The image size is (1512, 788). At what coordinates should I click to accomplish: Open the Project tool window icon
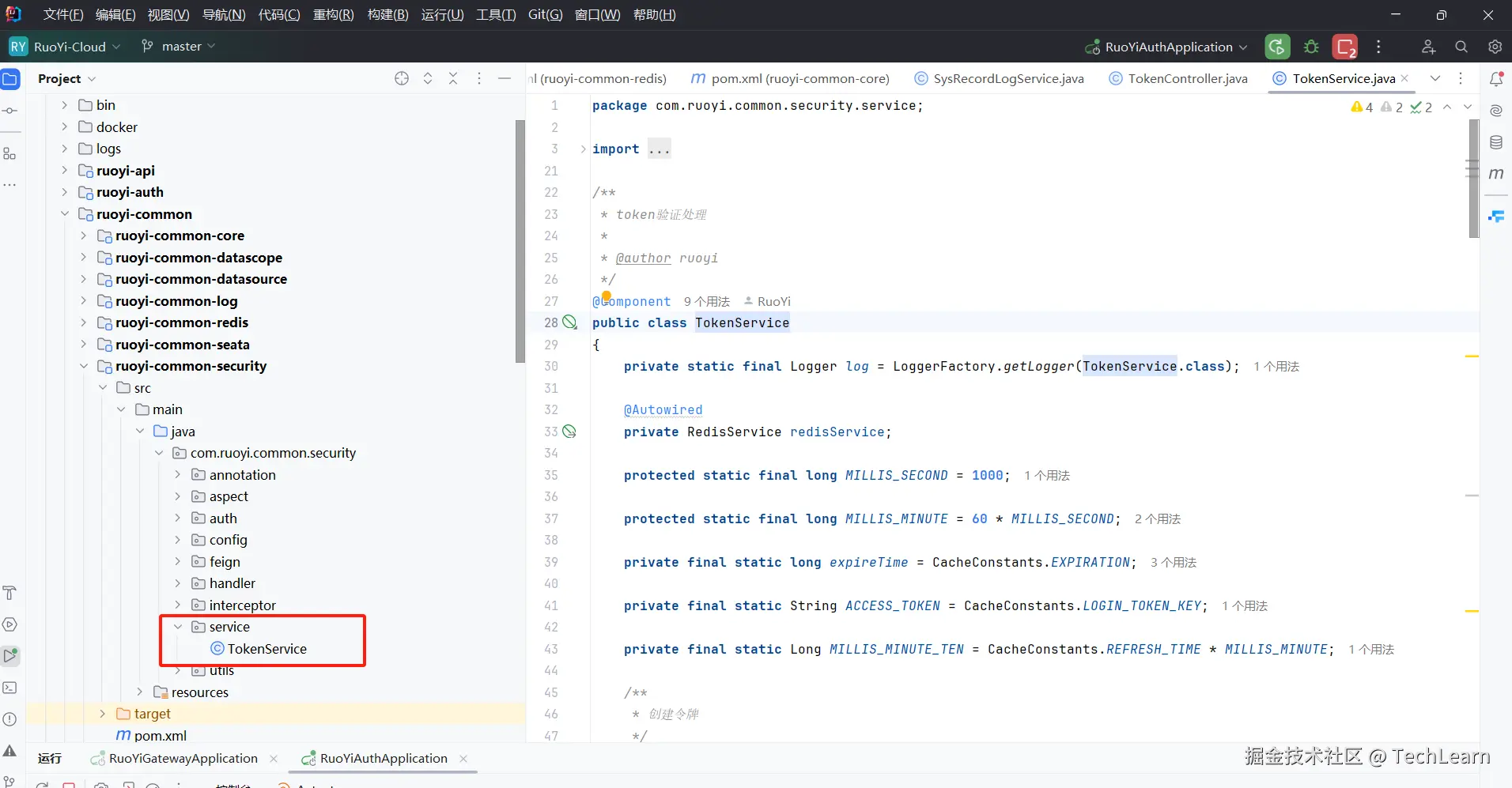10,79
